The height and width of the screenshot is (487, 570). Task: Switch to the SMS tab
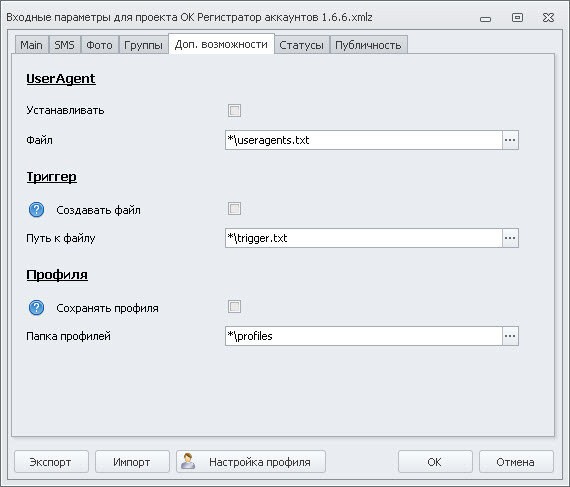click(64, 45)
